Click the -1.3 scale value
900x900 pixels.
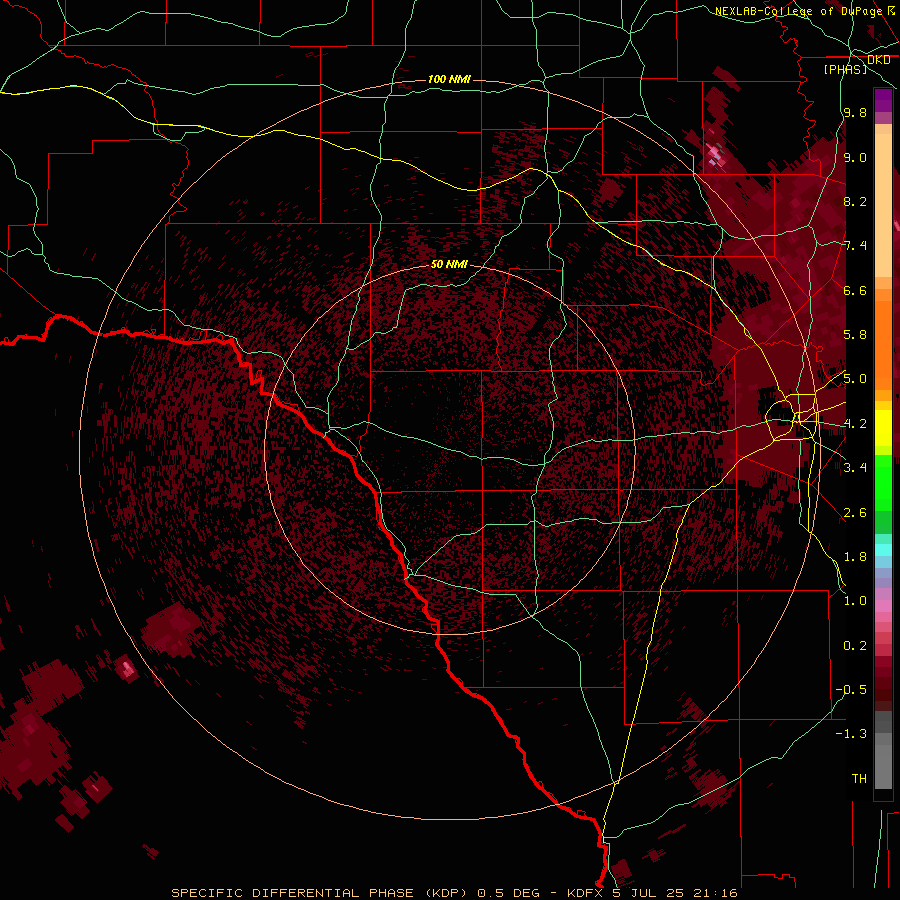[x=851, y=734]
